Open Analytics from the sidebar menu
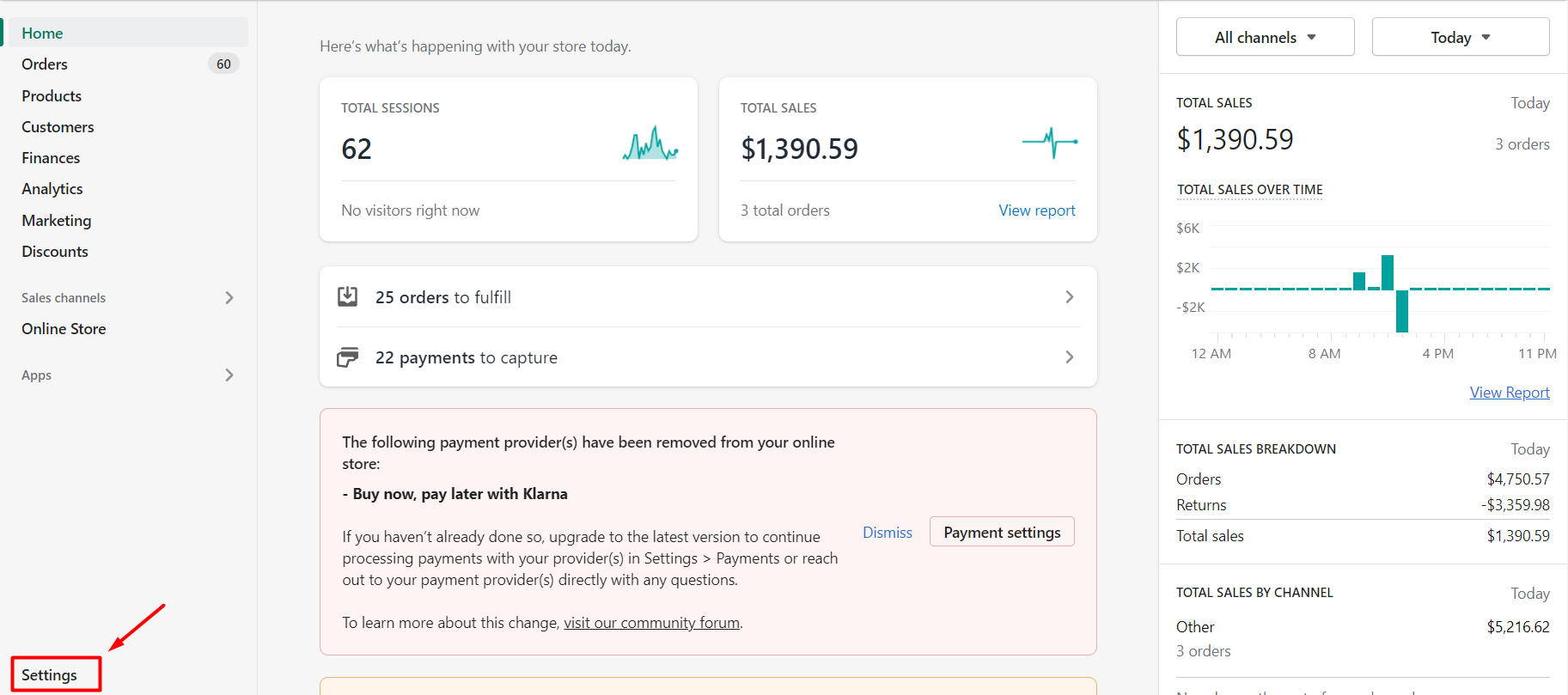 coord(52,189)
